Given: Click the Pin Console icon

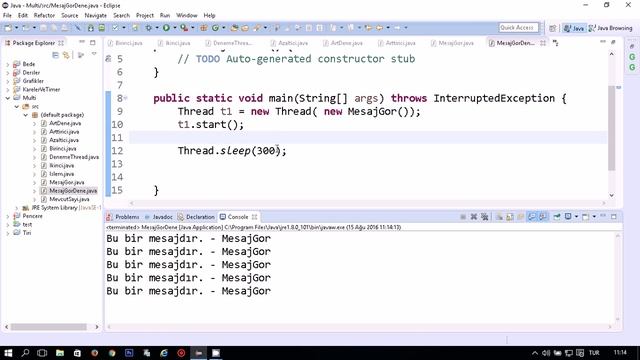Looking at the screenshot, I should [x=557, y=217].
